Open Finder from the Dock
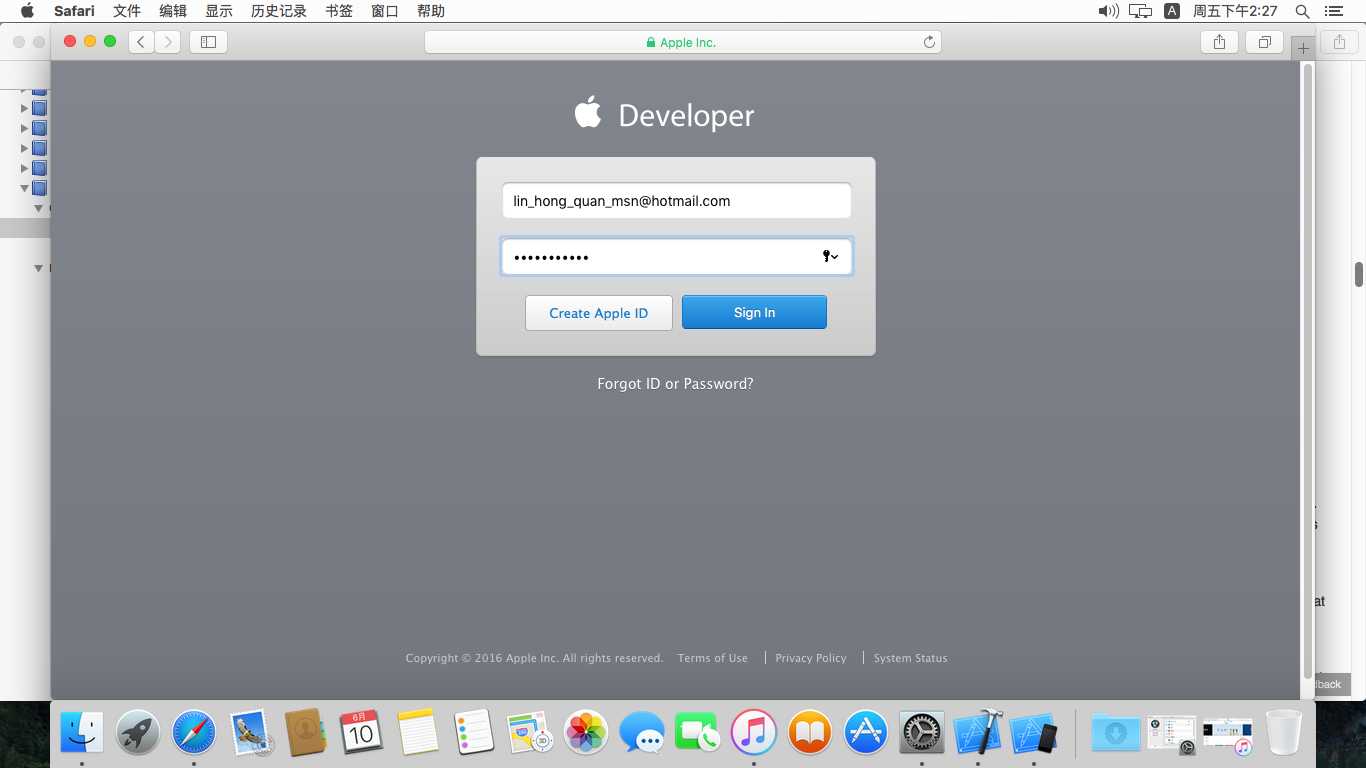This screenshot has height=768, width=1366. pos(82,733)
